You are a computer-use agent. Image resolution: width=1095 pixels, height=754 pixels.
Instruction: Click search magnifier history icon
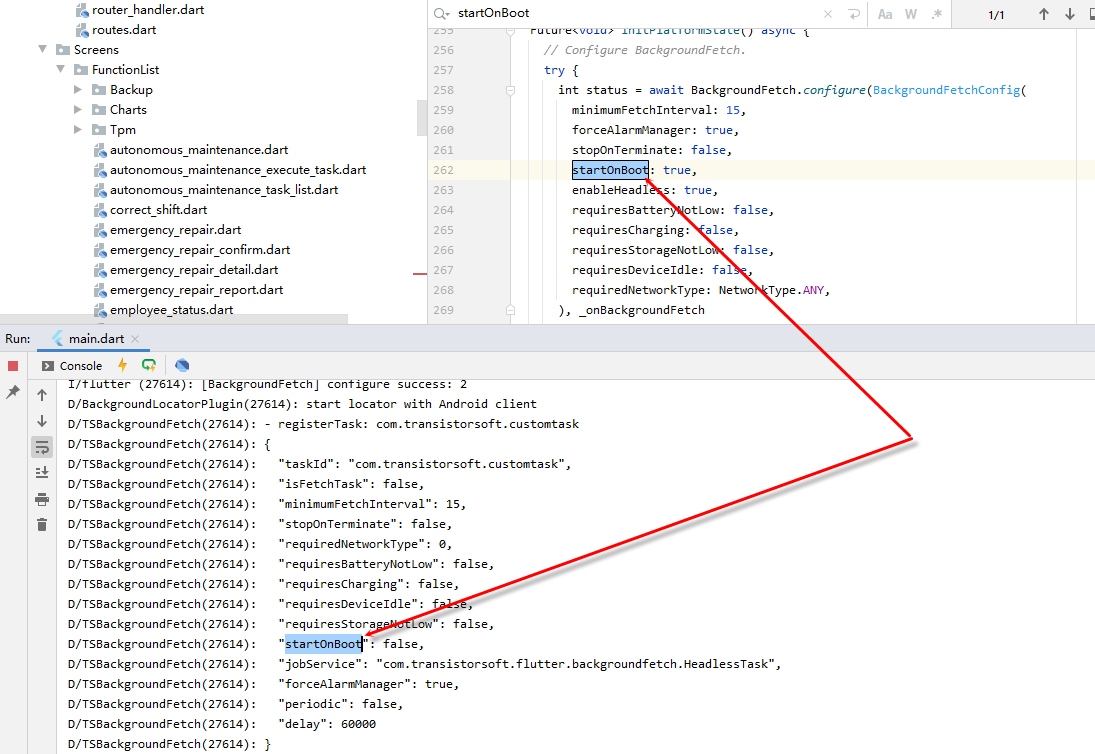(441, 13)
